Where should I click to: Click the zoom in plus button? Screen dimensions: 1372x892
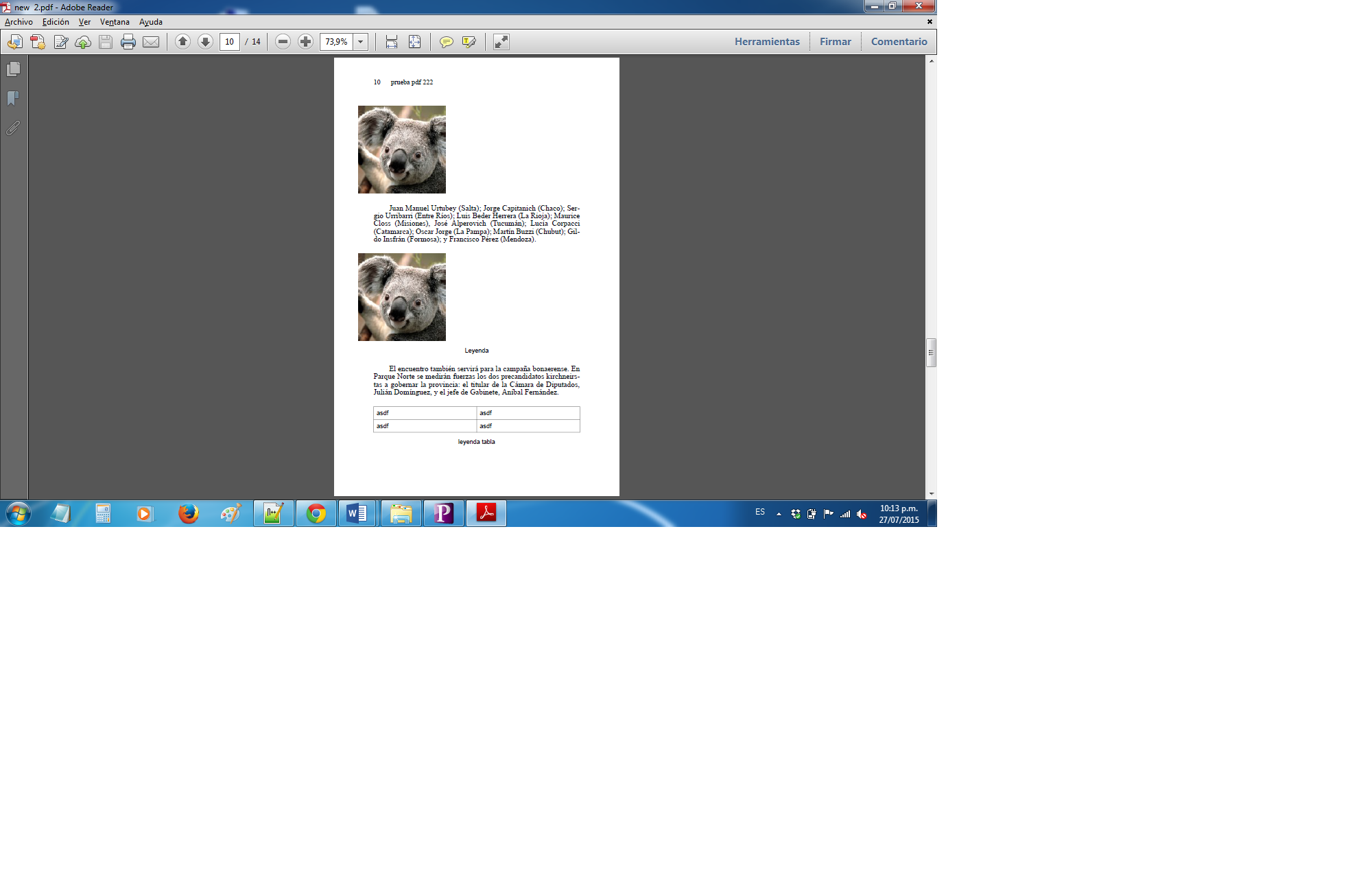click(305, 42)
